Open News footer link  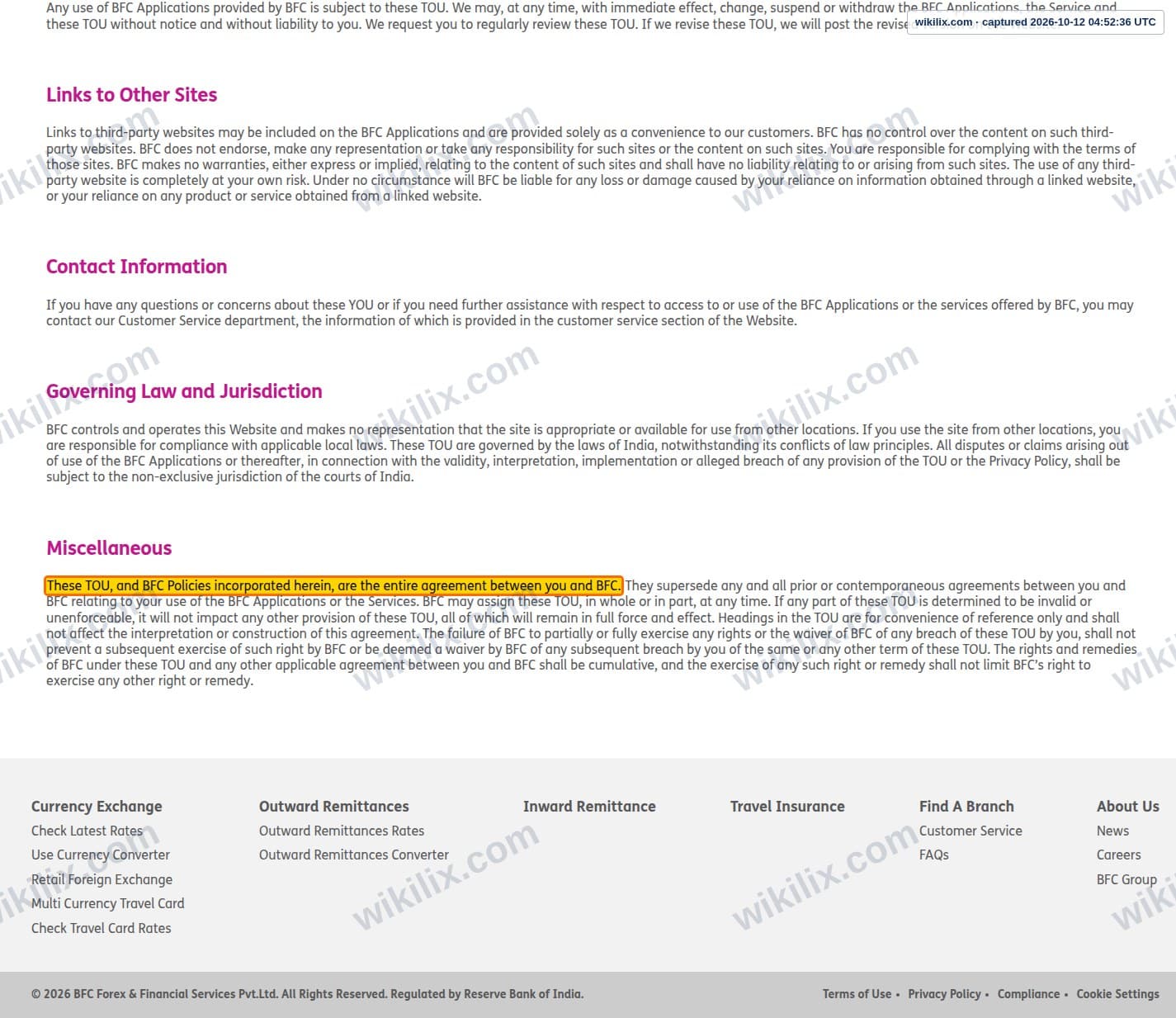1112,831
